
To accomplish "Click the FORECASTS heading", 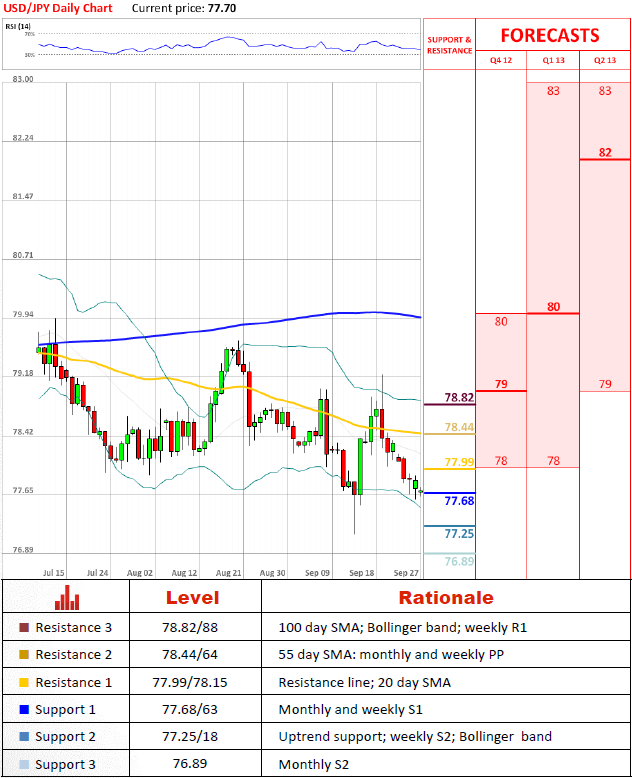I will coord(550,35).
